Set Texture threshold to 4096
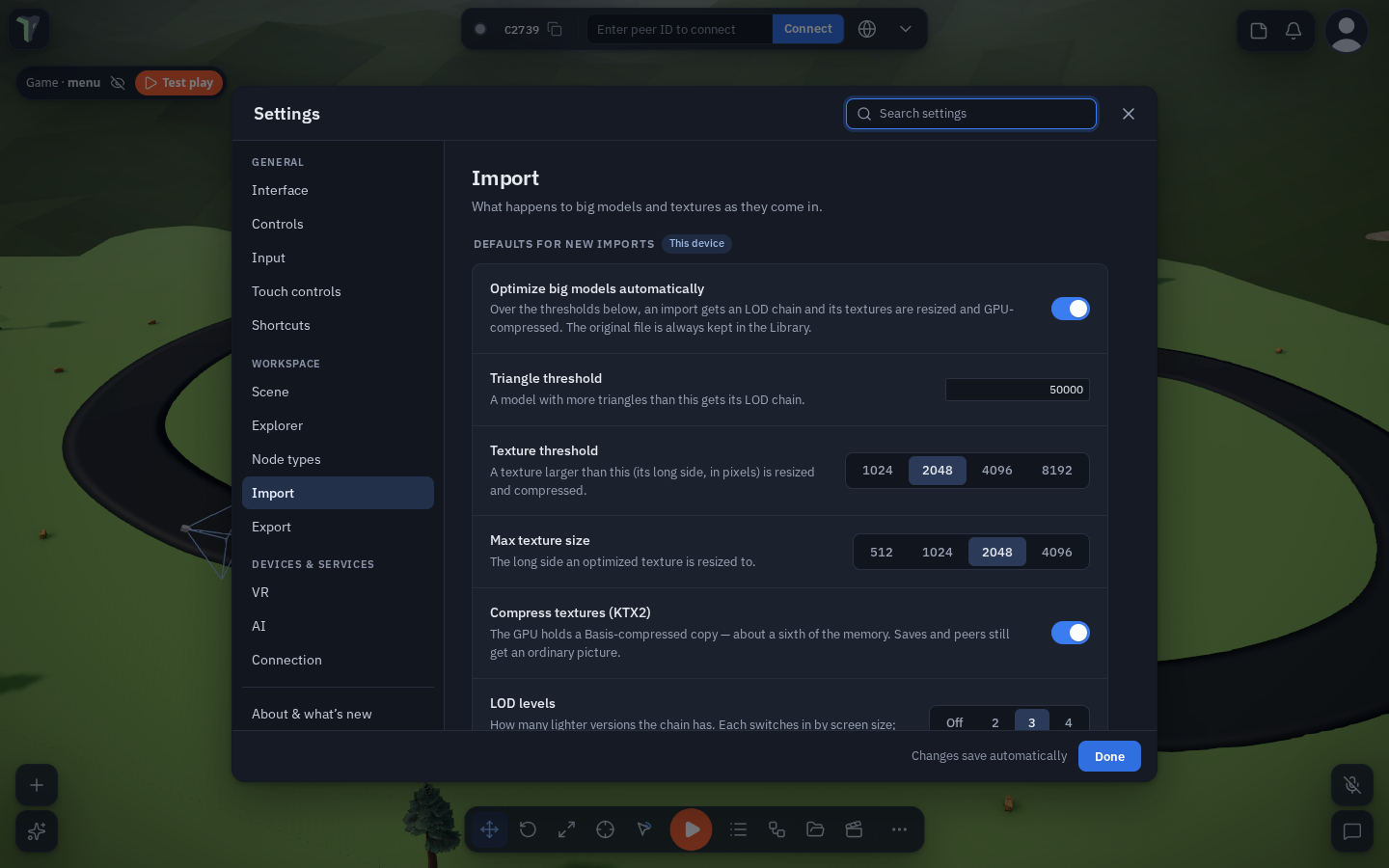1389x868 pixels. point(997,471)
